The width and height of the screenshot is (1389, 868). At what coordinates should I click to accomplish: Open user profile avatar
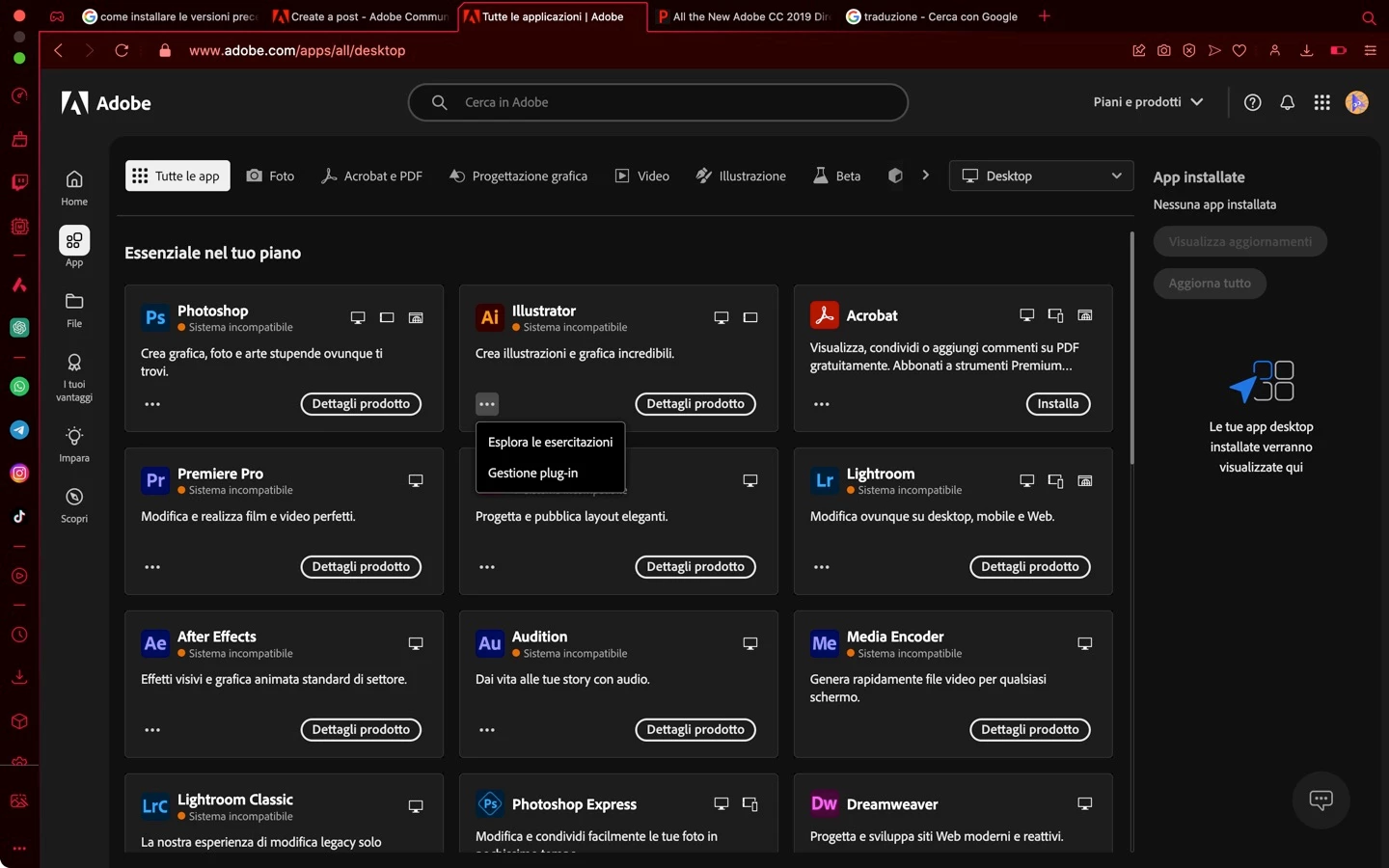[x=1356, y=102]
